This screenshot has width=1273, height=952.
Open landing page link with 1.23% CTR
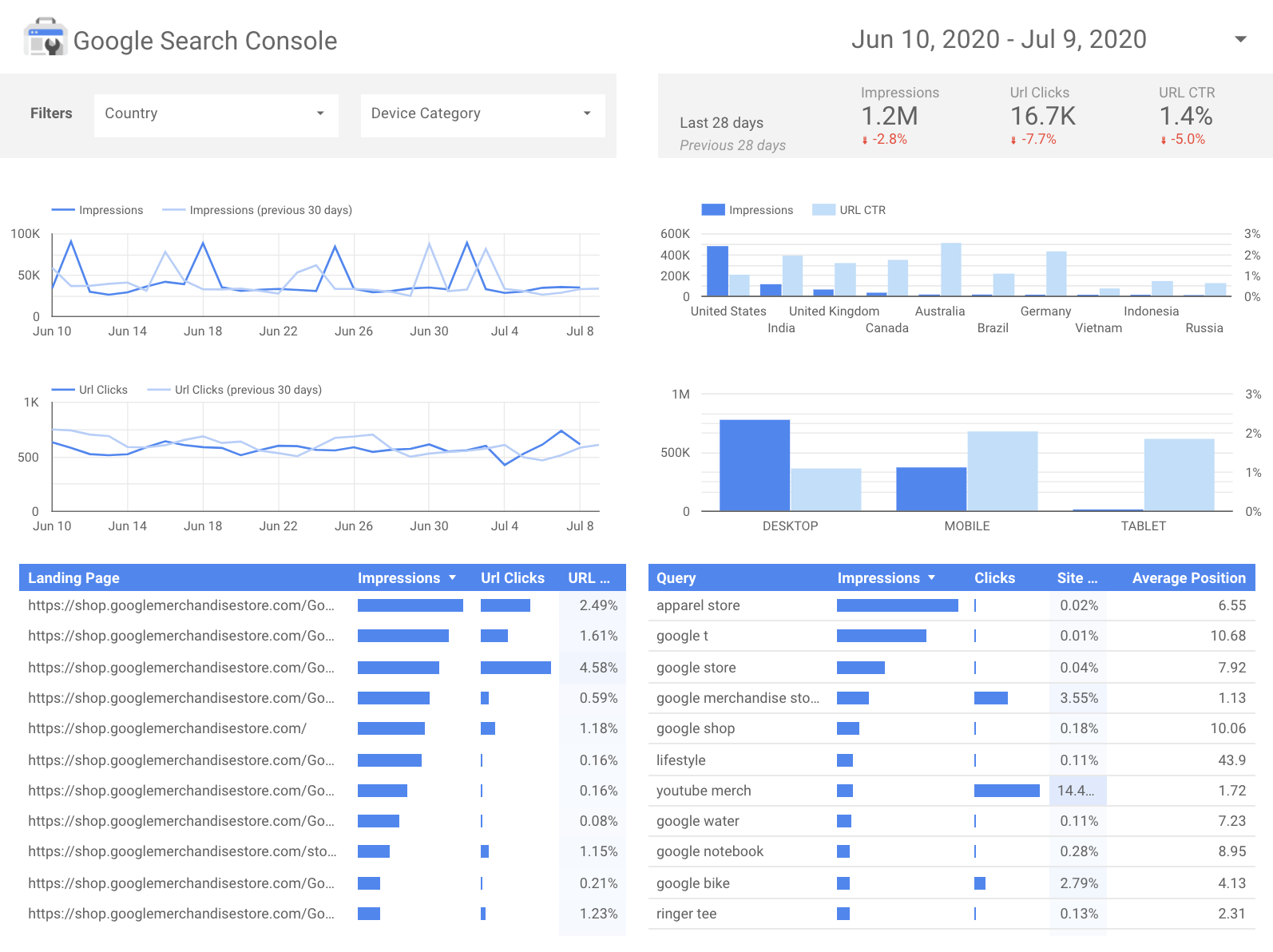click(181, 914)
